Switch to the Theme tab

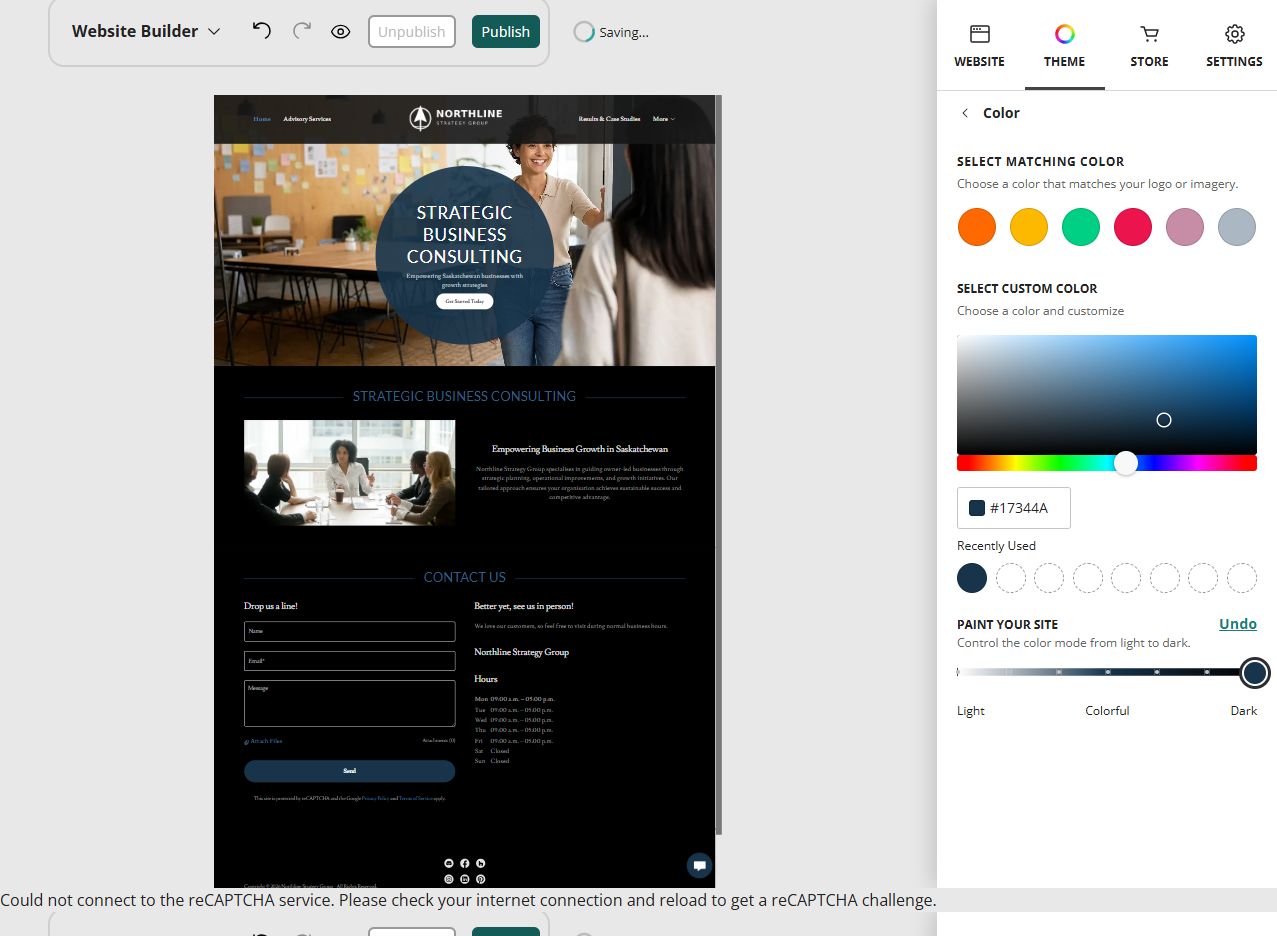[x=1064, y=46]
